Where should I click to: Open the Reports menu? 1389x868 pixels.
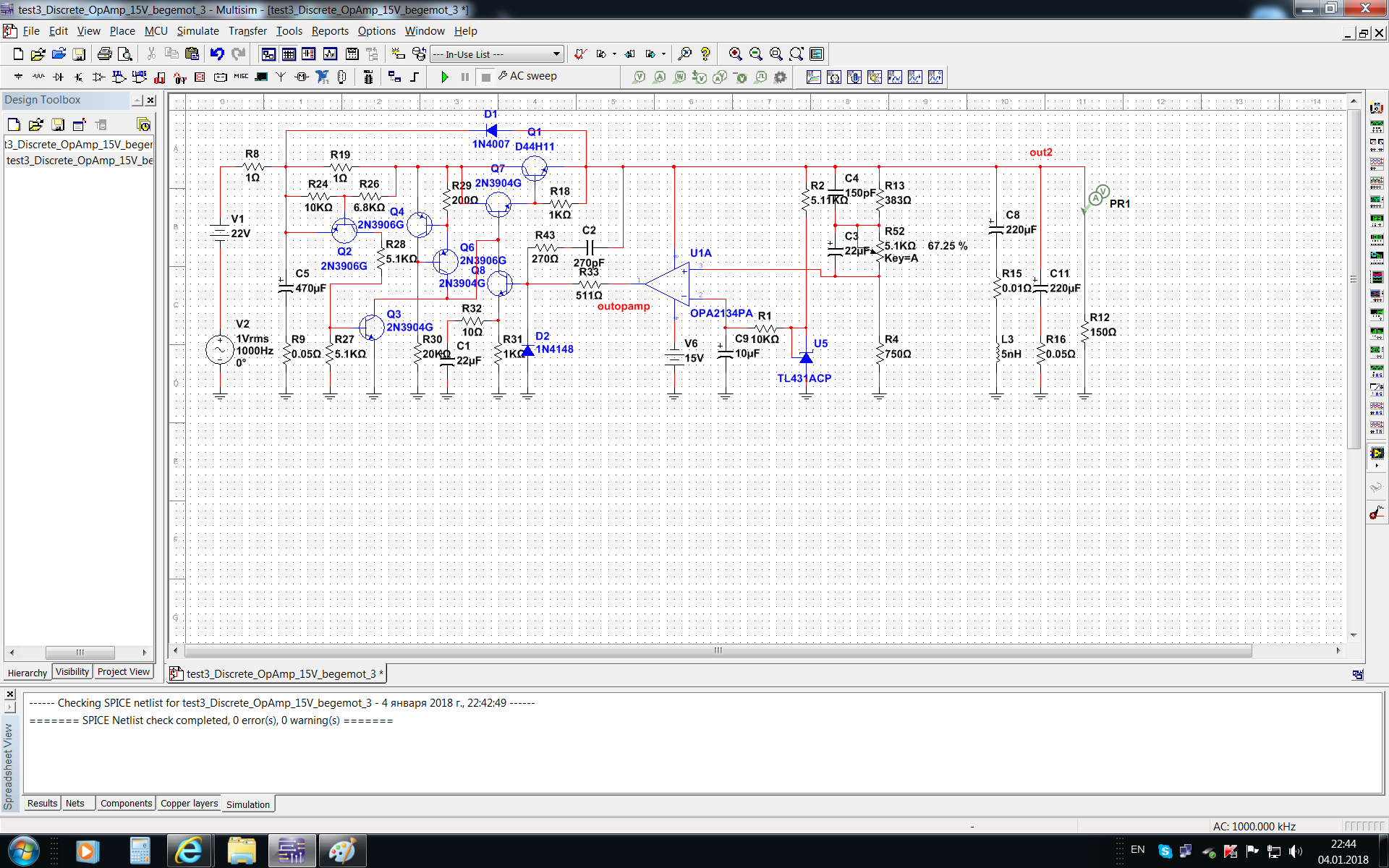[x=330, y=31]
